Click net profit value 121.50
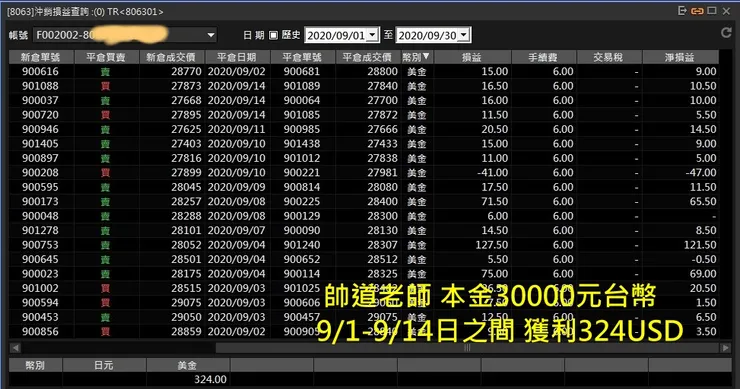The height and width of the screenshot is (389, 740). coord(700,245)
